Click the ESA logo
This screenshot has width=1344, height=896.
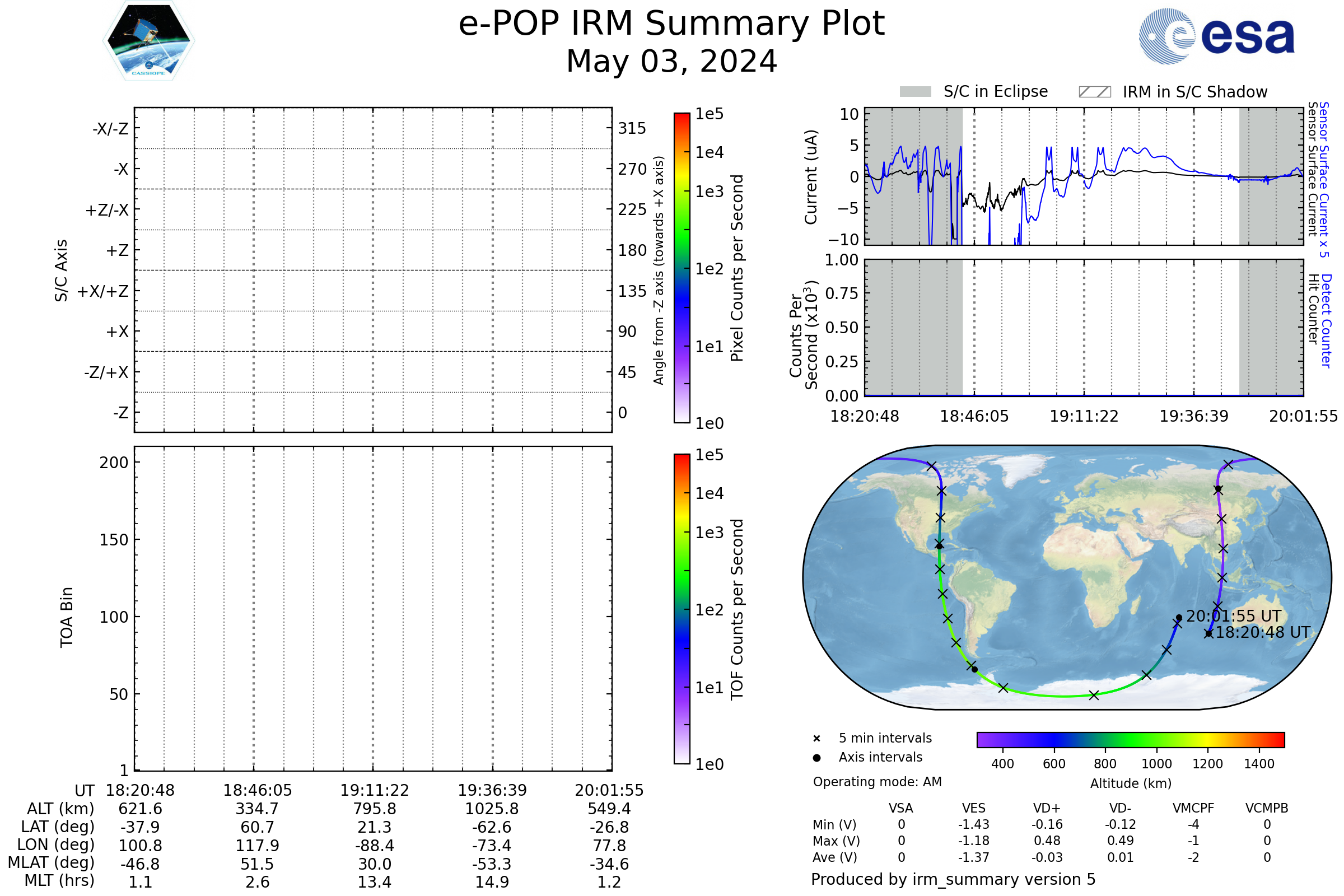(1216, 36)
